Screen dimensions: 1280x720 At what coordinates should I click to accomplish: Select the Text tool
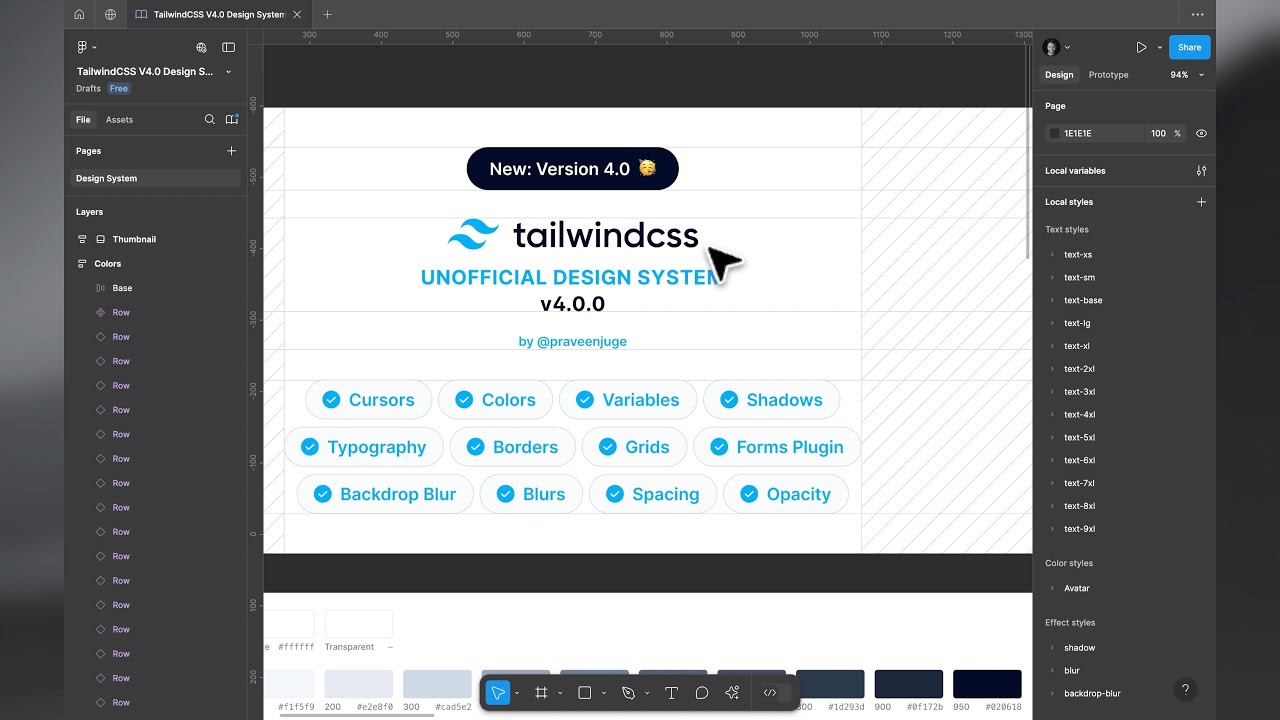coord(671,692)
